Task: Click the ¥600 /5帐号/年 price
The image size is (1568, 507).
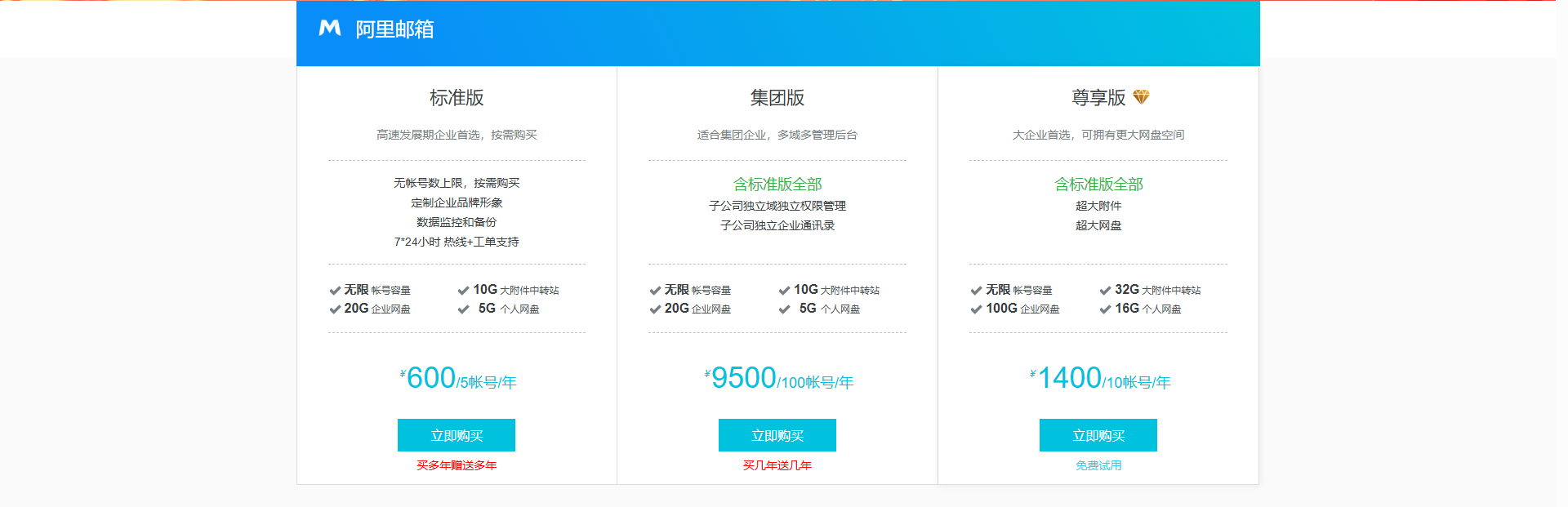Action: [x=457, y=379]
